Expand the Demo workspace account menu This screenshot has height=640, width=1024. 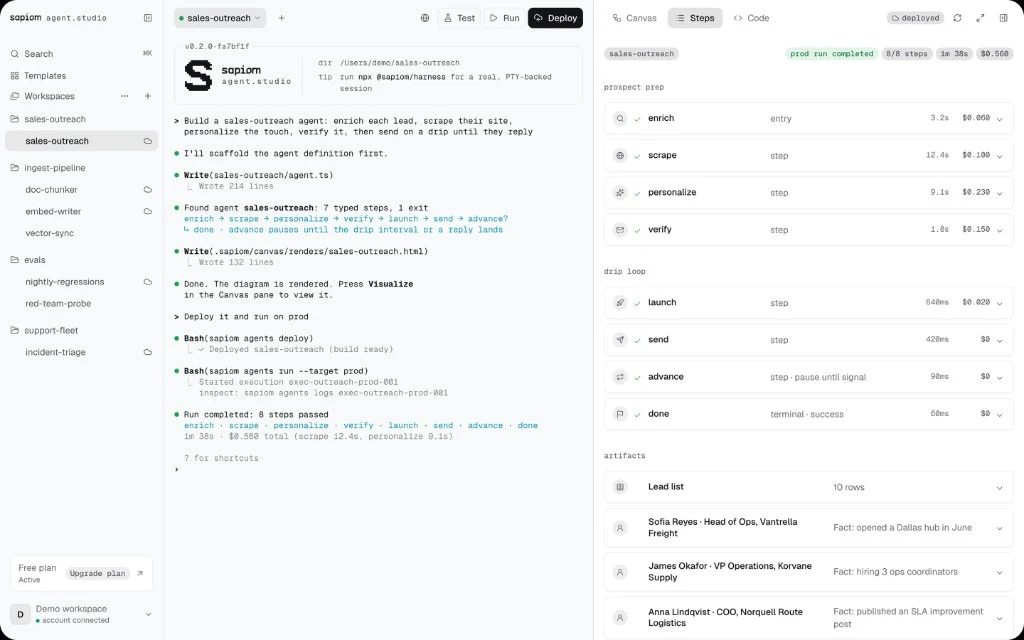point(148,615)
